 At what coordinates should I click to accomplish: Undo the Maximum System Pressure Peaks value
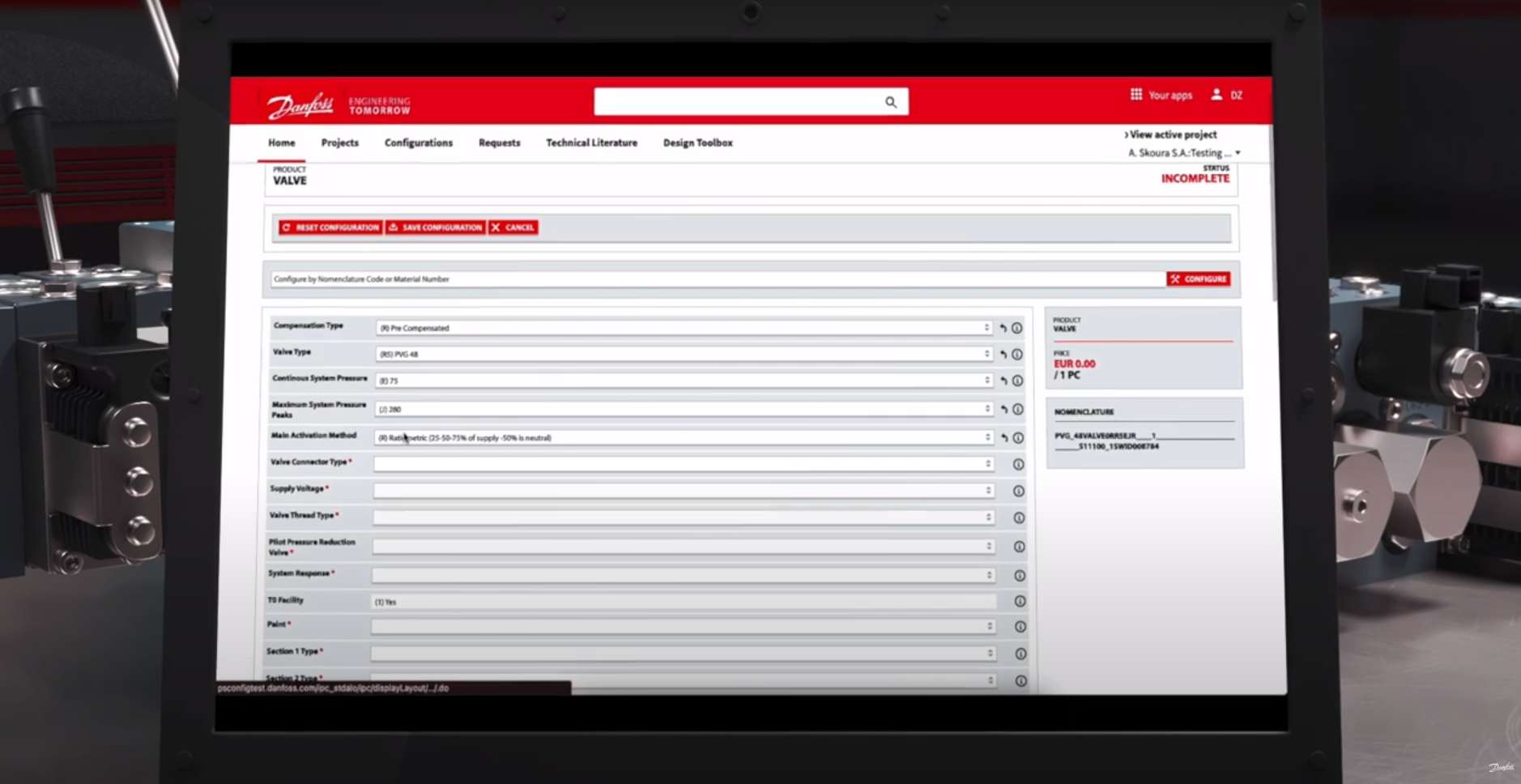point(1004,409)
